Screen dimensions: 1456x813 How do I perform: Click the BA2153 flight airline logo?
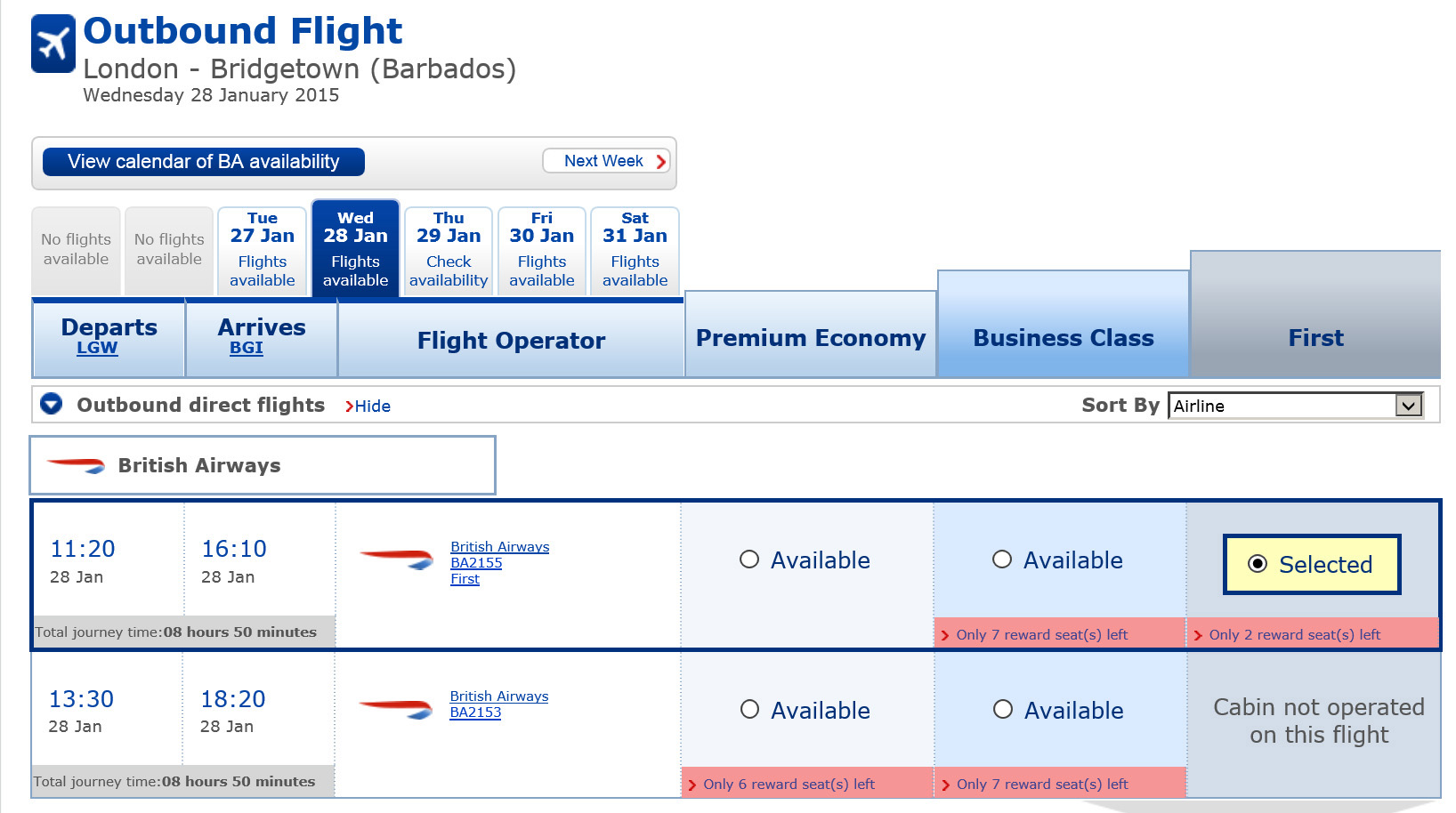[x=396, y=709]
